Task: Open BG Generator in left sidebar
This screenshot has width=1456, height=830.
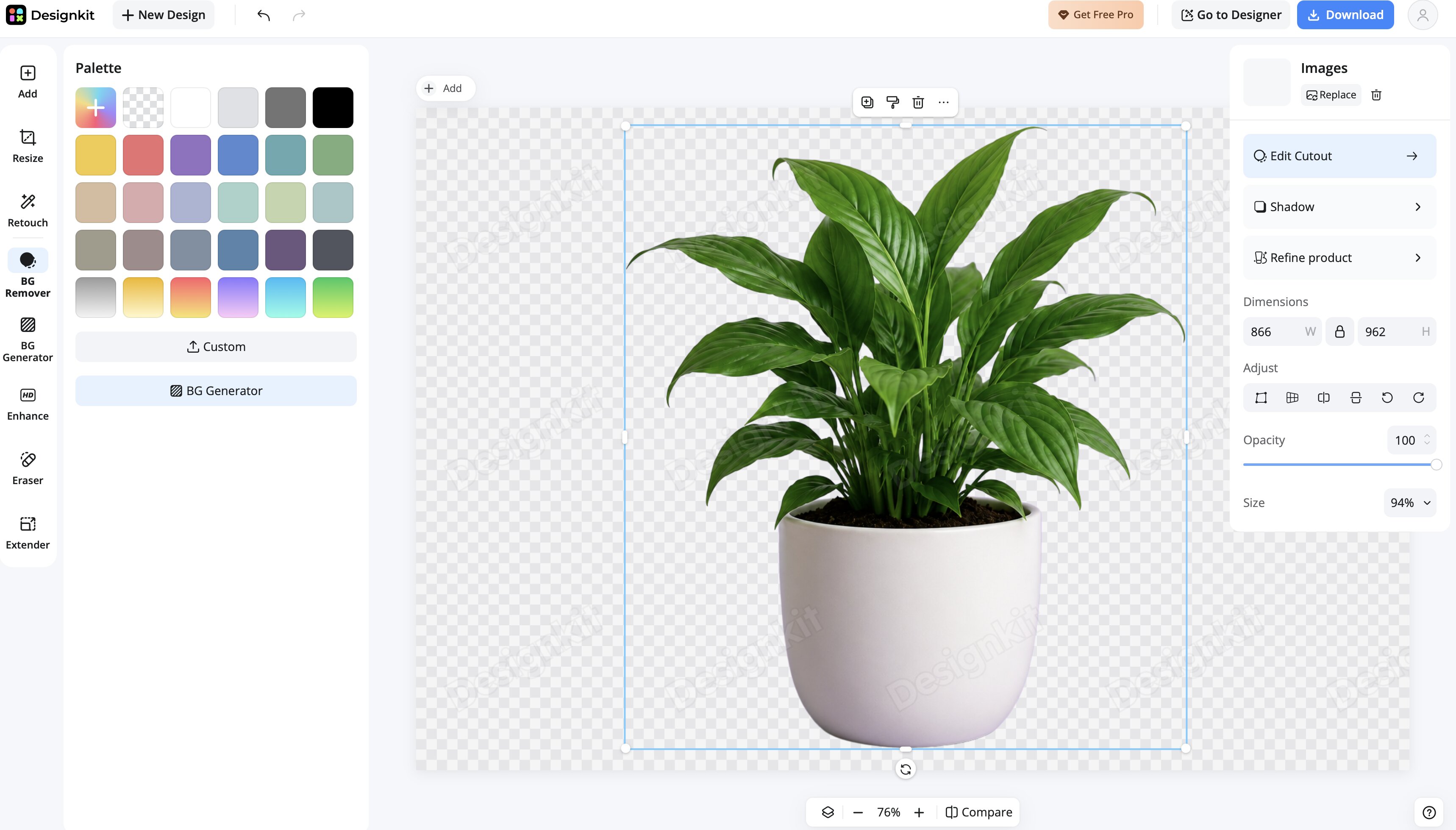Action: coord(28,340)
